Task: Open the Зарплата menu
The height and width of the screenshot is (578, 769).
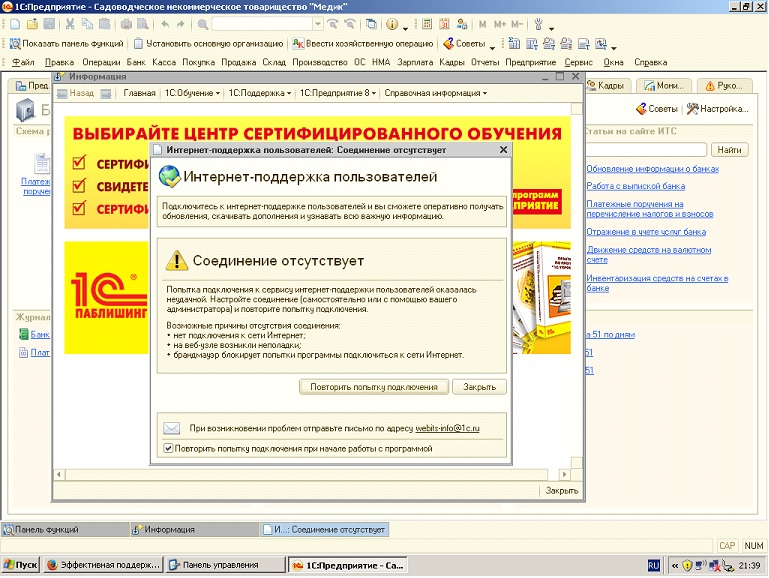Action: tap(415, 62)
